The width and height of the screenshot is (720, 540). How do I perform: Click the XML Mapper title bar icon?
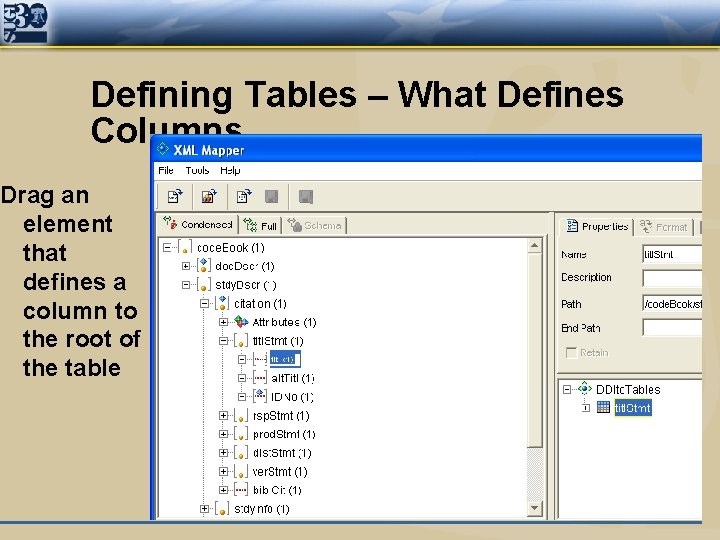pyautogui.click(x=163, y=149)
